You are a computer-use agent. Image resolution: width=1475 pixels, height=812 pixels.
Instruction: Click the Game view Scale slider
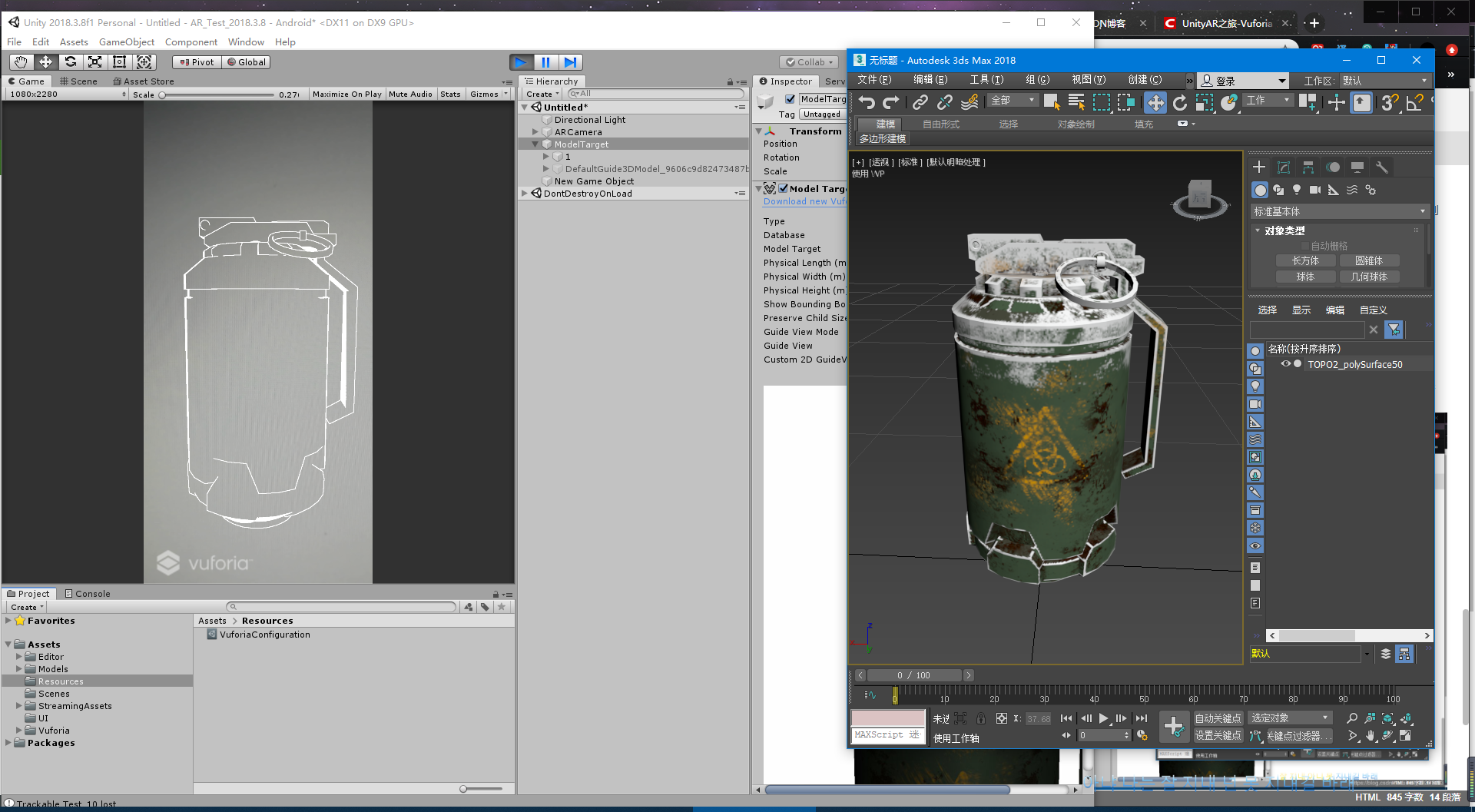[218, 94]
